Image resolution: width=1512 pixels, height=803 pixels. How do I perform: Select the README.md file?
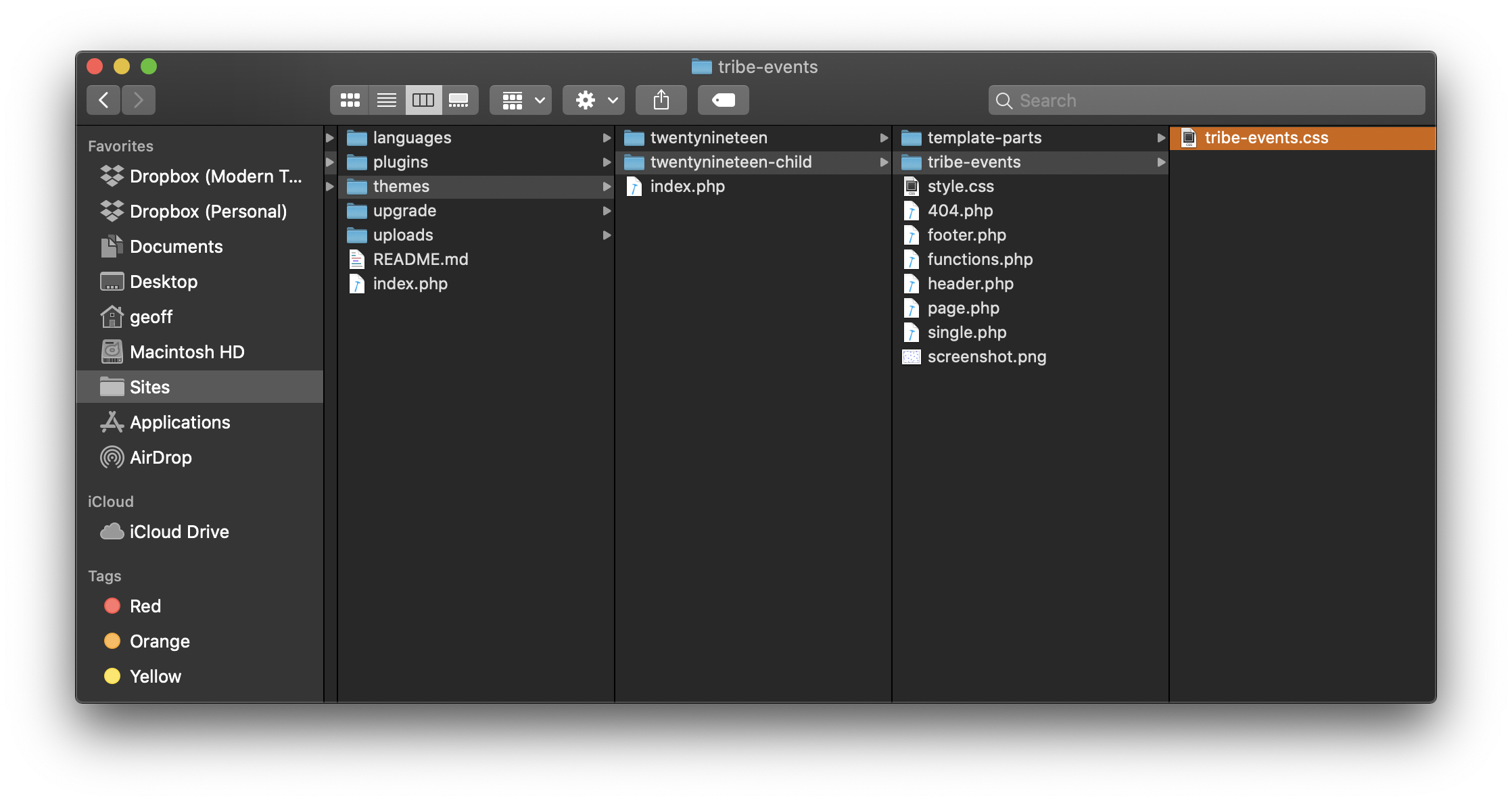[476, 260]
